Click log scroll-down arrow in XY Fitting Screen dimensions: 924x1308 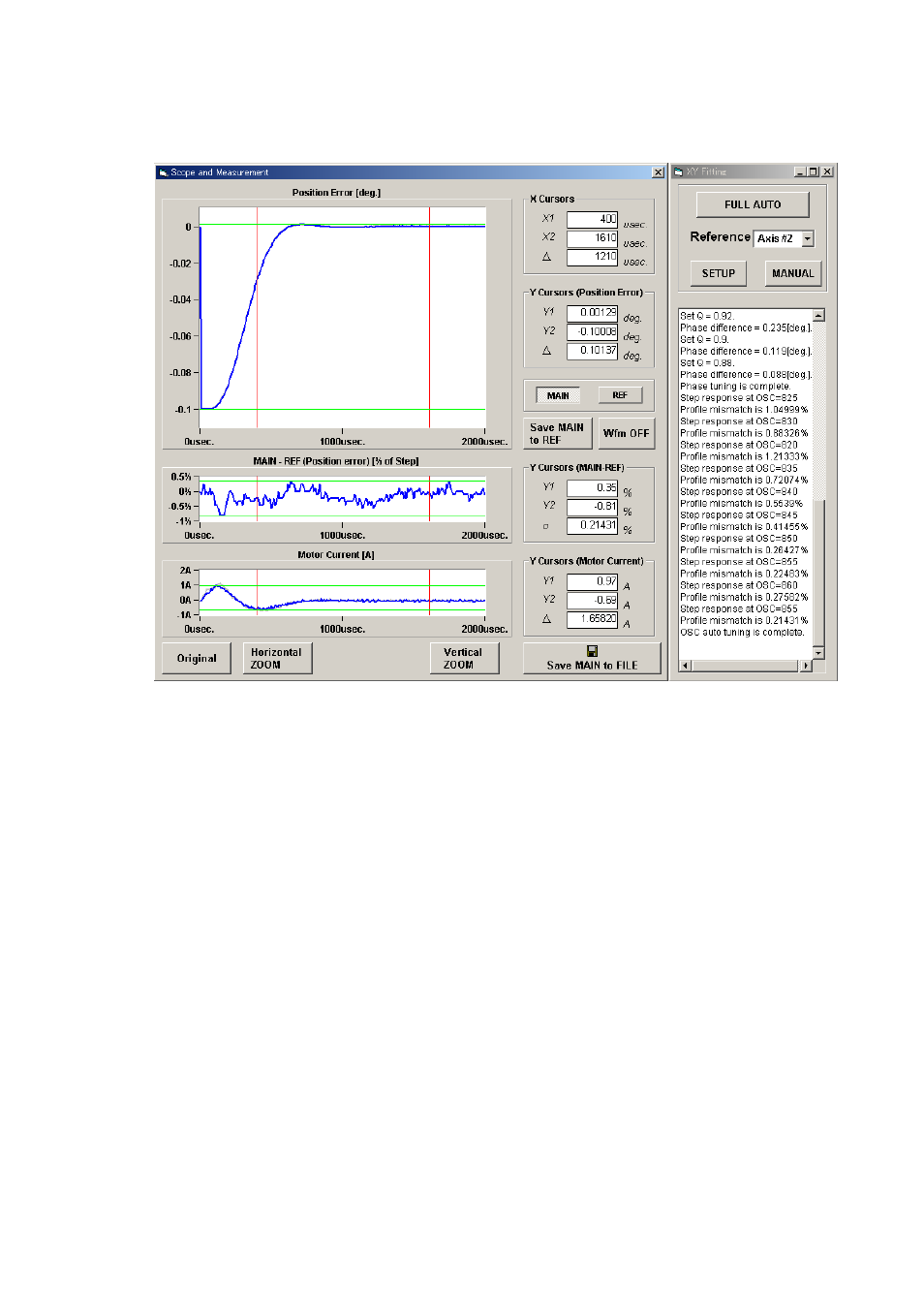tap(818, 653)
